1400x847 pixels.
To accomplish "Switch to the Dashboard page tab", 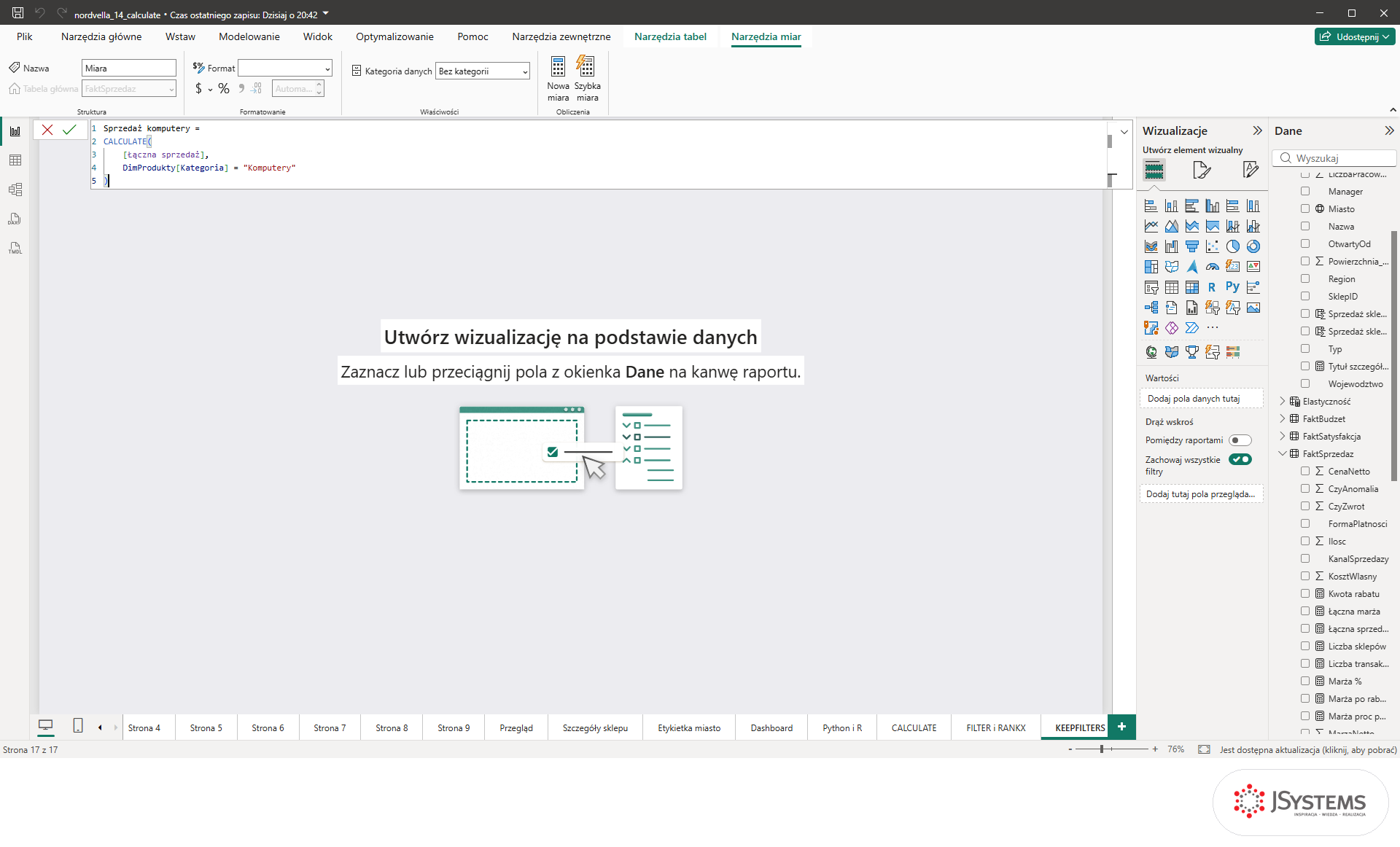I will pyautogui.click(x=771, y=728).
